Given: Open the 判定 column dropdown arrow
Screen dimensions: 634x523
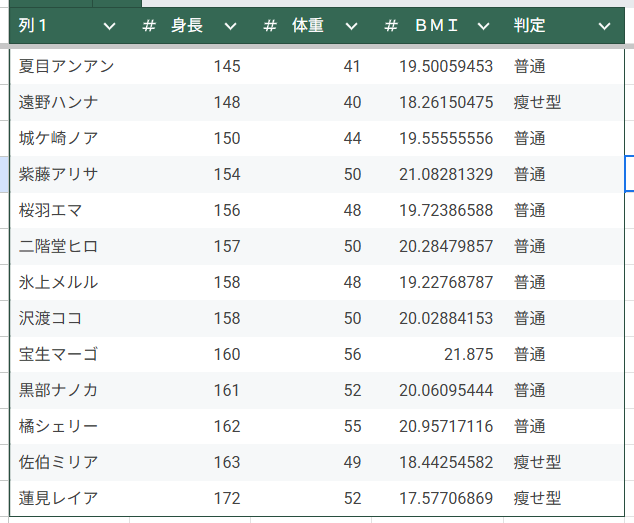Looking at the screenshot, I should [604, 26].
